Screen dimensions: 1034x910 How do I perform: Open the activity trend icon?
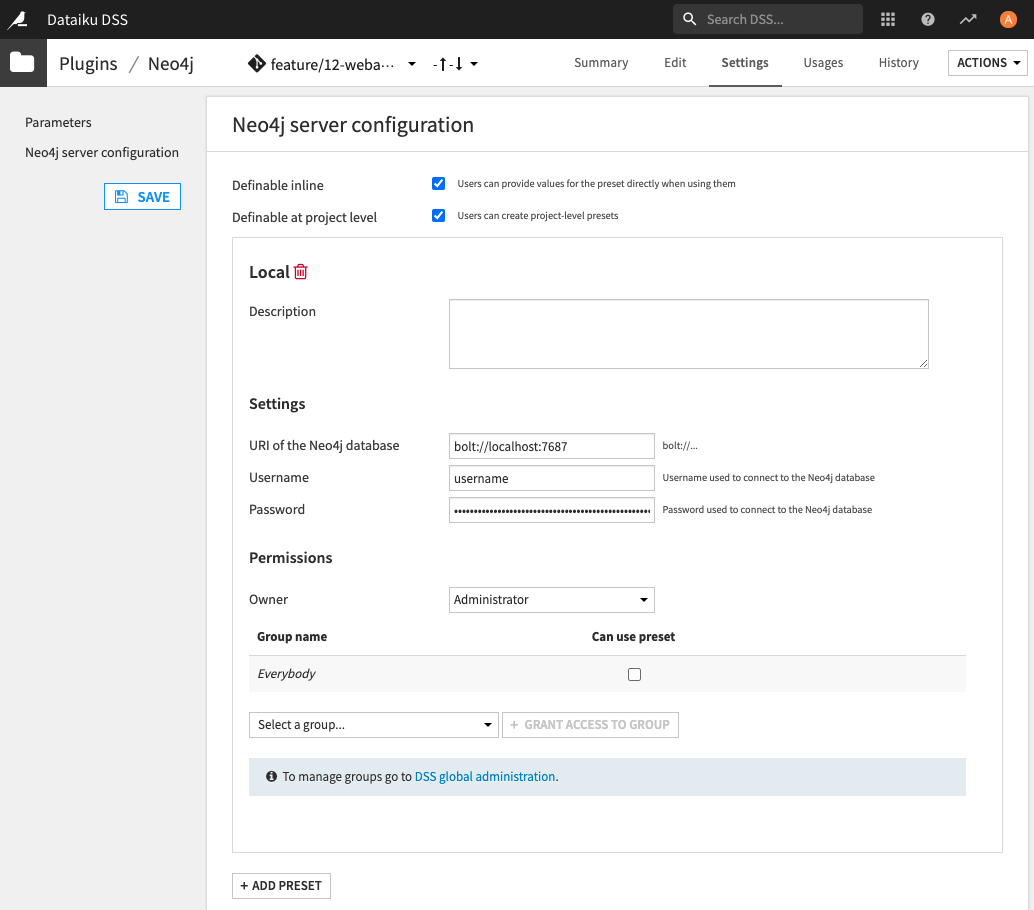point(967,20)
